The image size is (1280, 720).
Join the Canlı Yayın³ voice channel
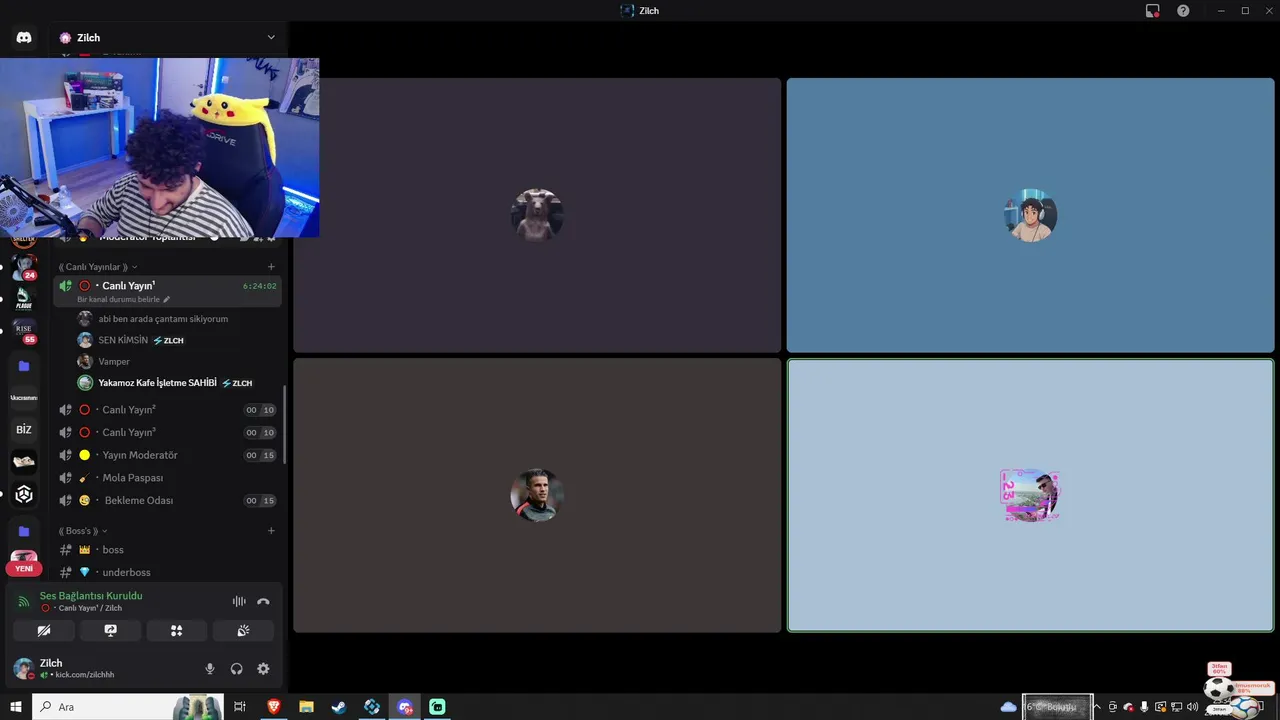[167, 432]
